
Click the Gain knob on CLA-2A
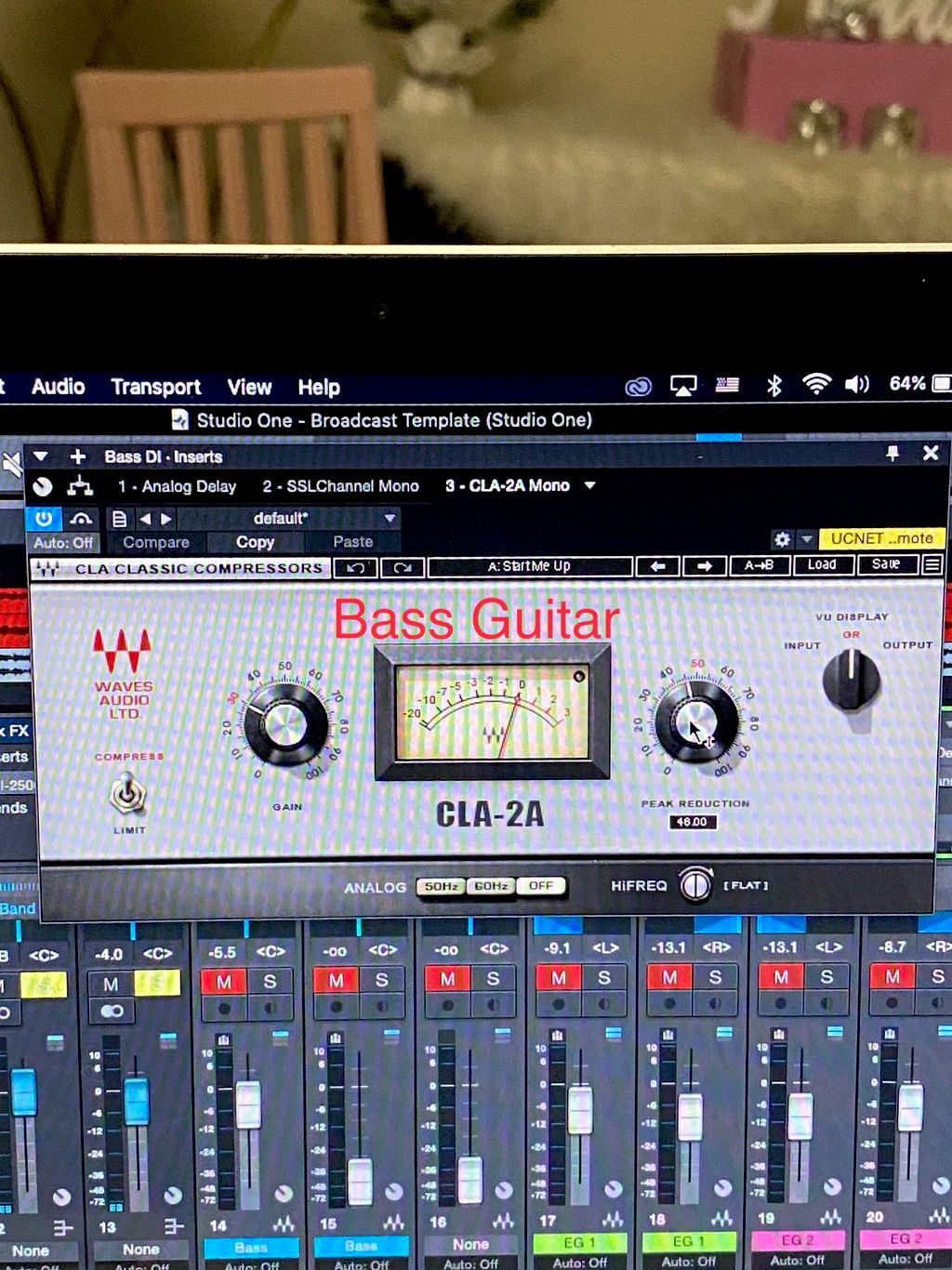[286, 724]
